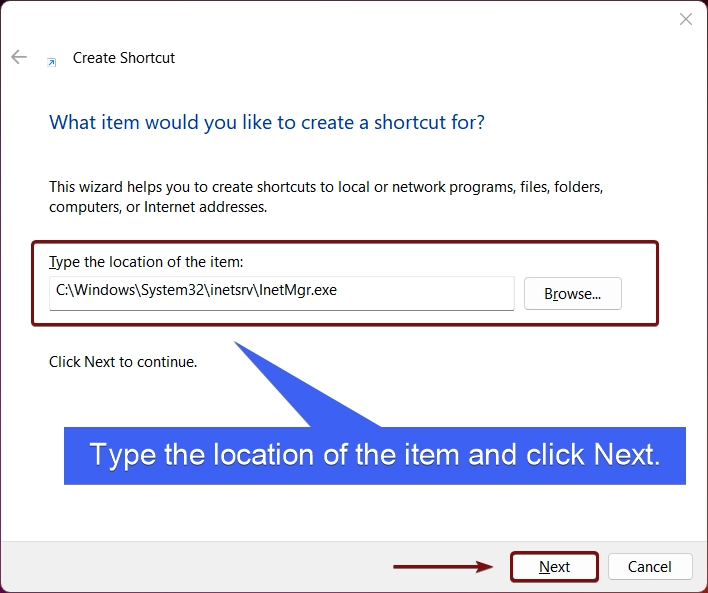Open the Browse... file picker
The height and width of the screenshot is (593, 708).
point(573,294)
